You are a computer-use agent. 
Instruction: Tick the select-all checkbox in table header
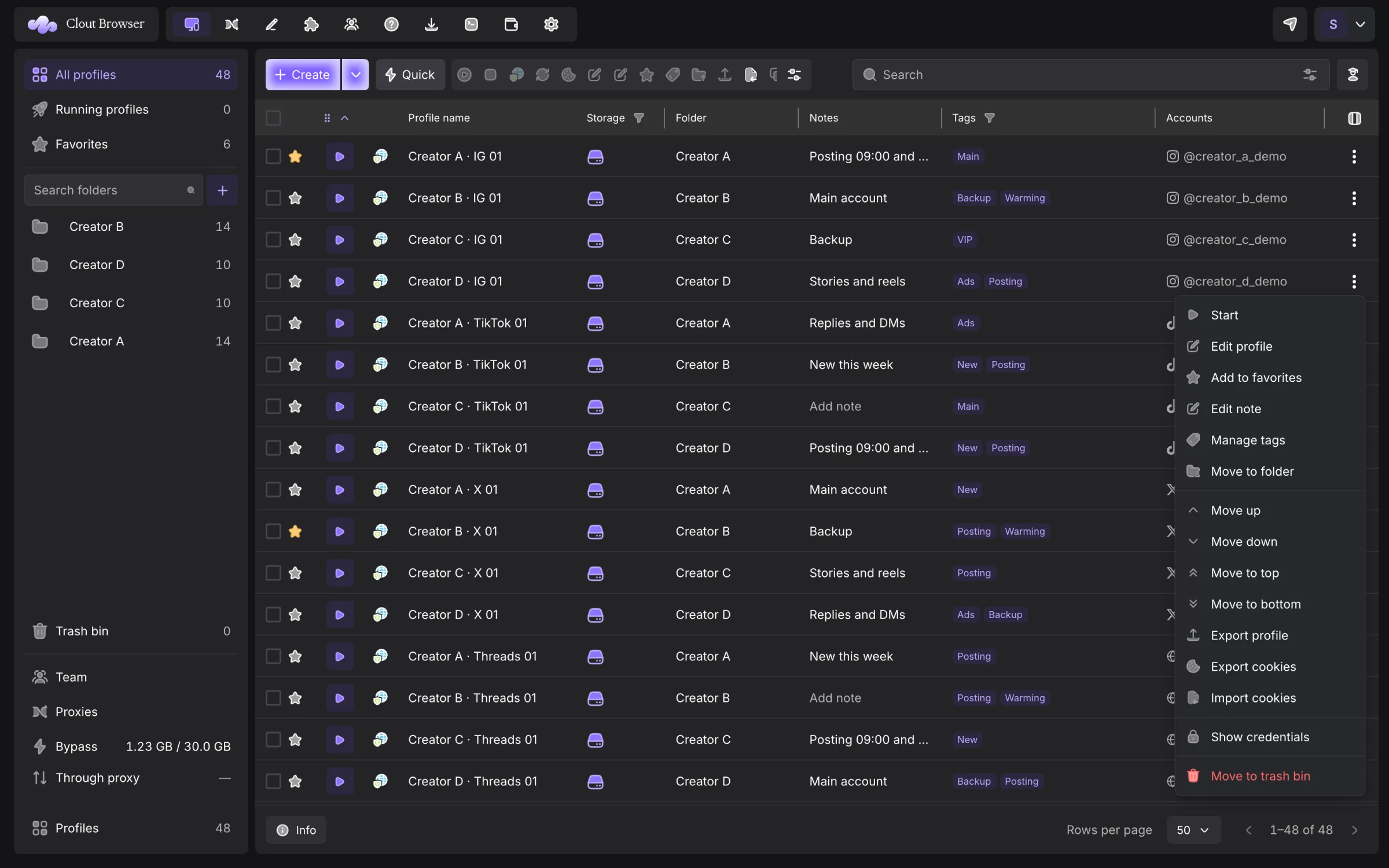click(273, 118)
